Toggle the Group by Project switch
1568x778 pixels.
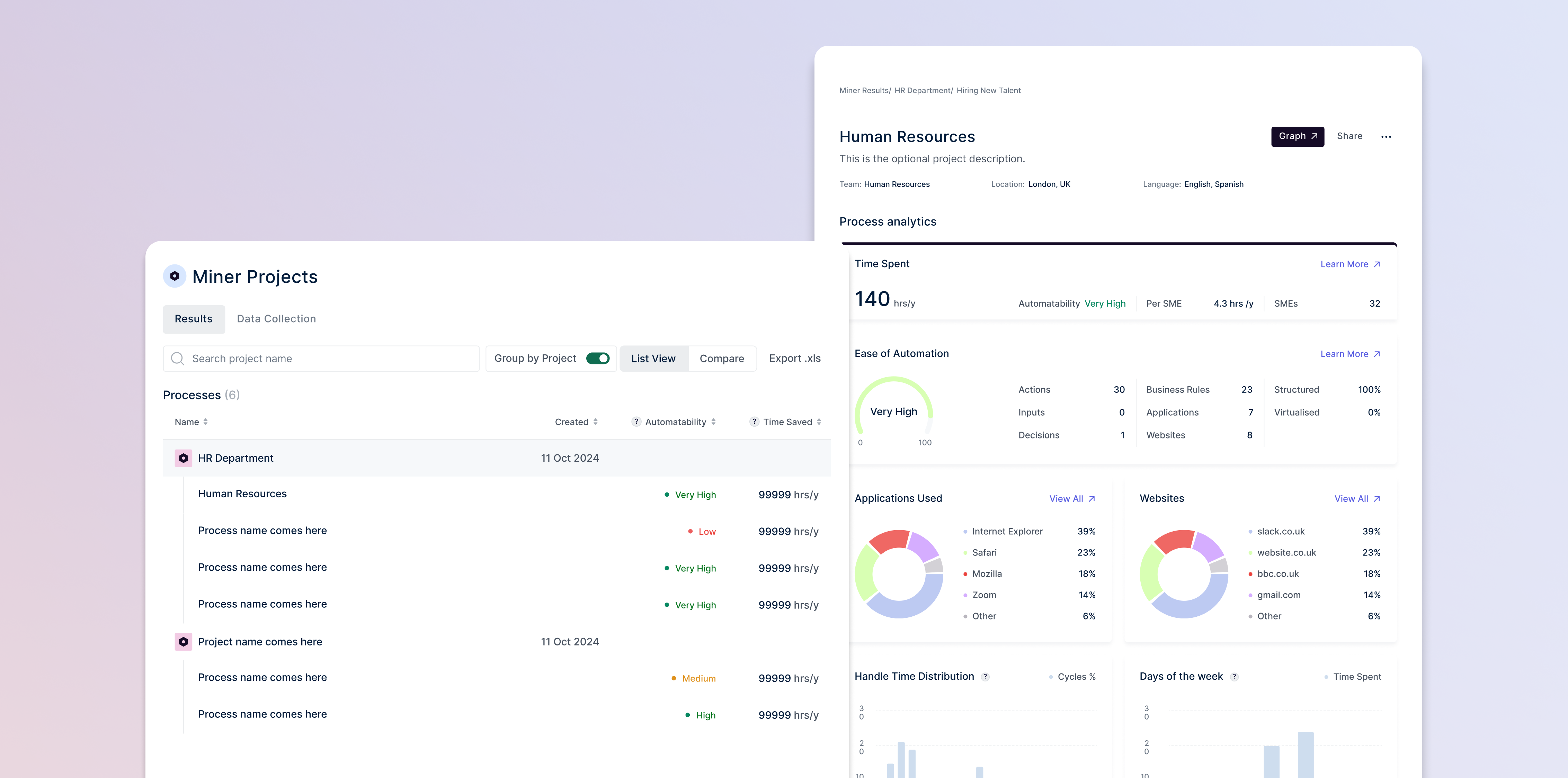pyautogui.click(x=598, y=359)
